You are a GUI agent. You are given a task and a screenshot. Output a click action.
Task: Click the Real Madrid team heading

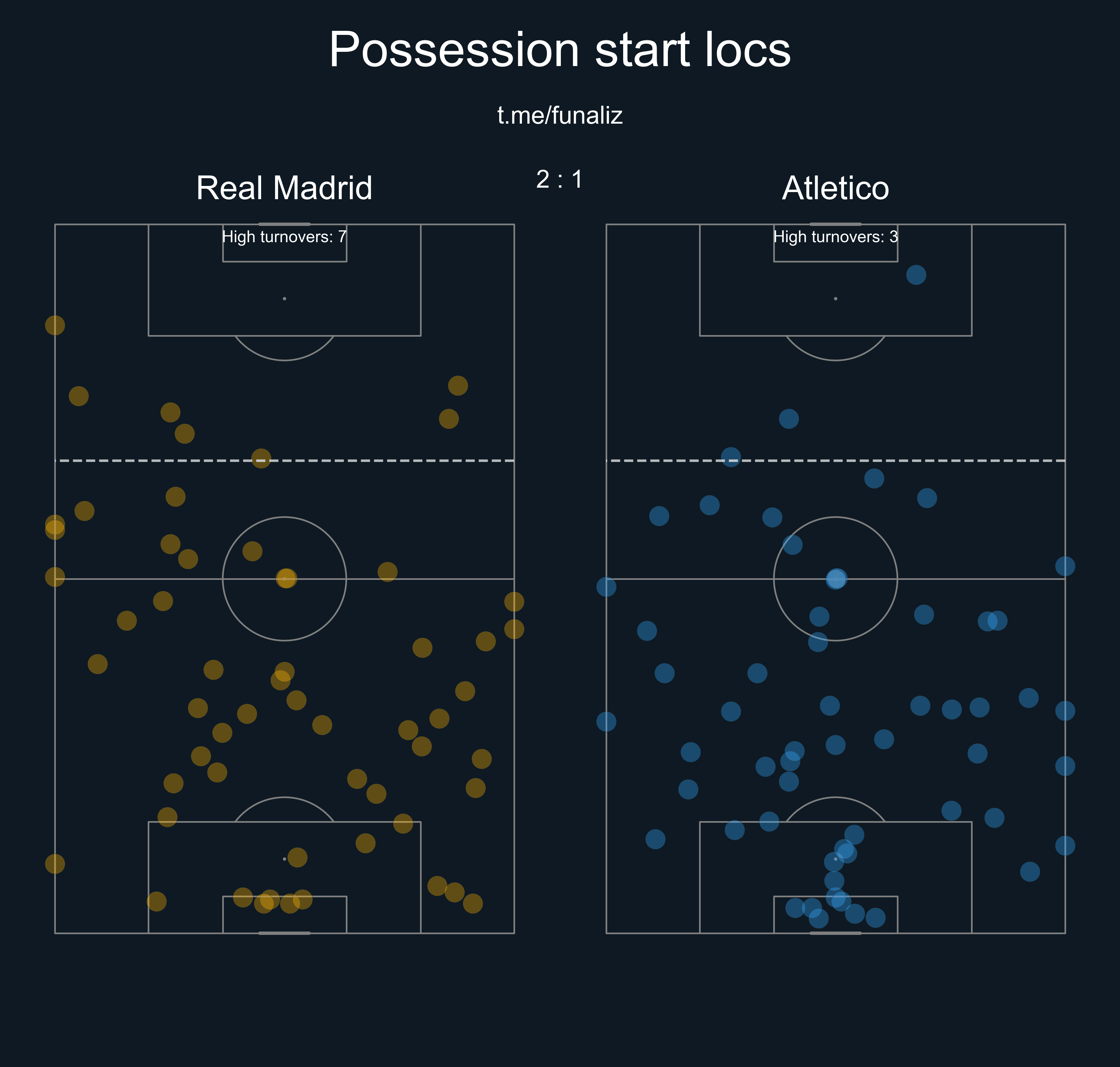click(284, 188)
